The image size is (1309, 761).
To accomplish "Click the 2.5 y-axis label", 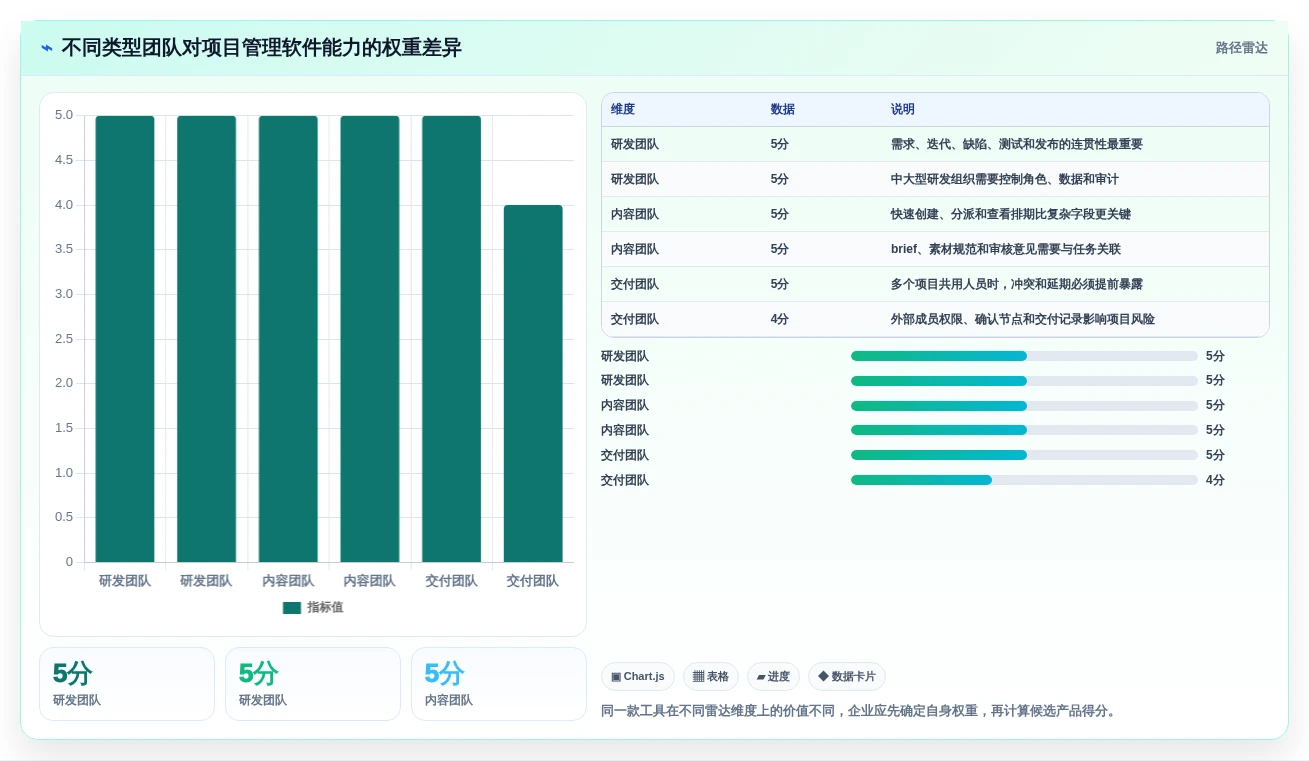I will (x=64, y=339).
